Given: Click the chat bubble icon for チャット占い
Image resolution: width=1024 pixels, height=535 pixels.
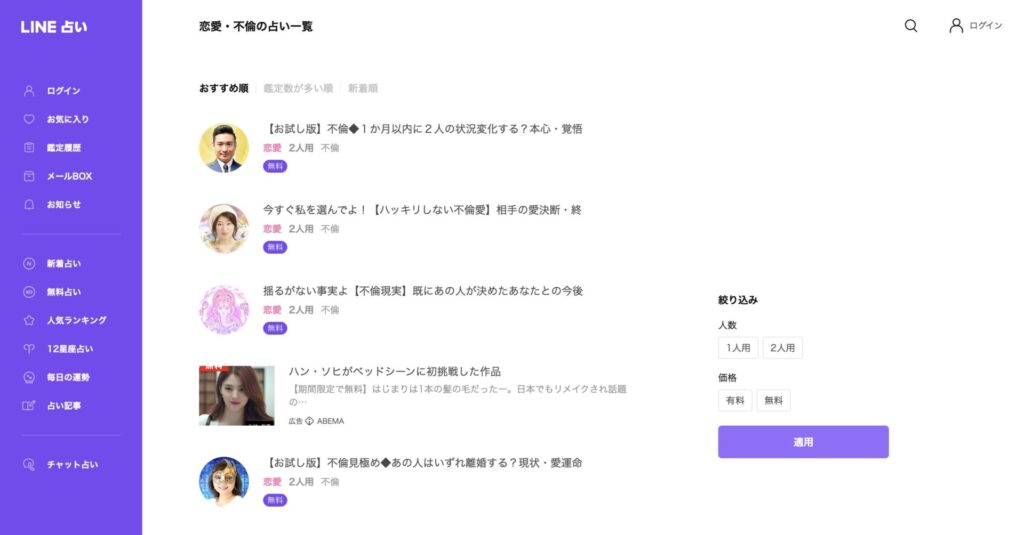Looking at the screenshot, I should [29, 464].
